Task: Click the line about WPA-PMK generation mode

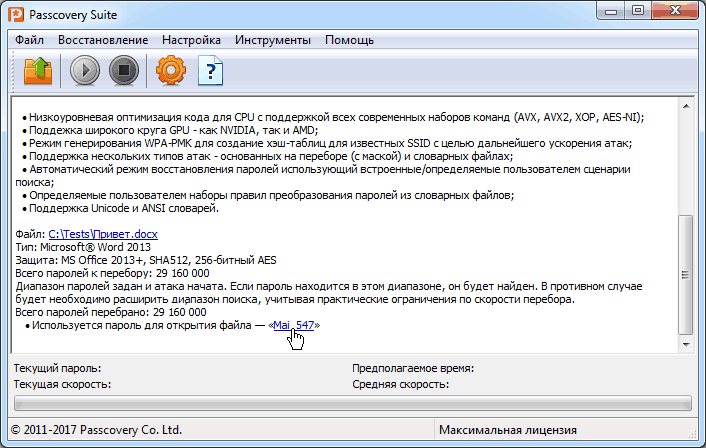Action: point(327,143)
